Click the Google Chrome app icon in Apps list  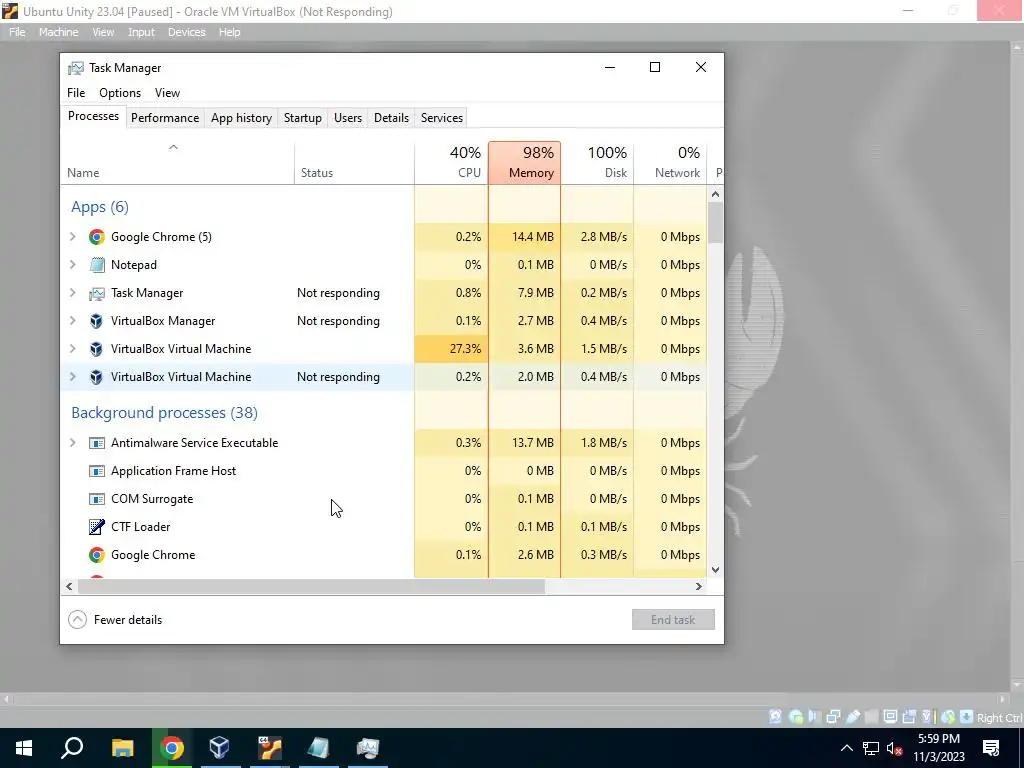[x=97, y=237]
